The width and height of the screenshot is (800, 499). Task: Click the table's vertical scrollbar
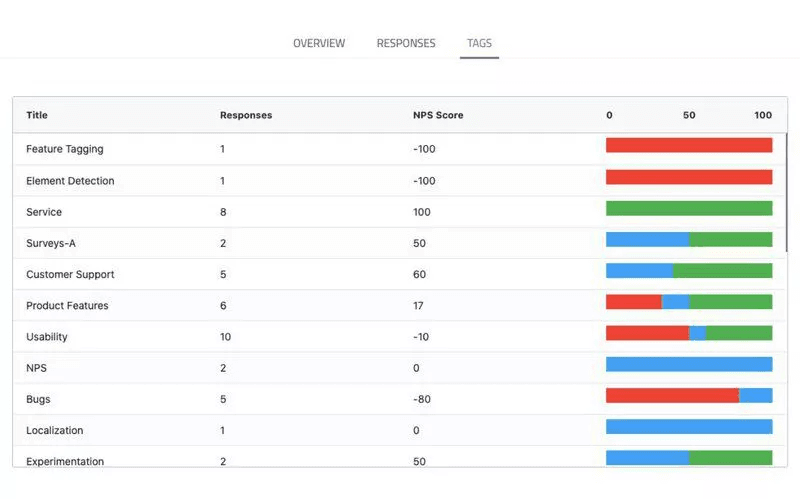786,190
